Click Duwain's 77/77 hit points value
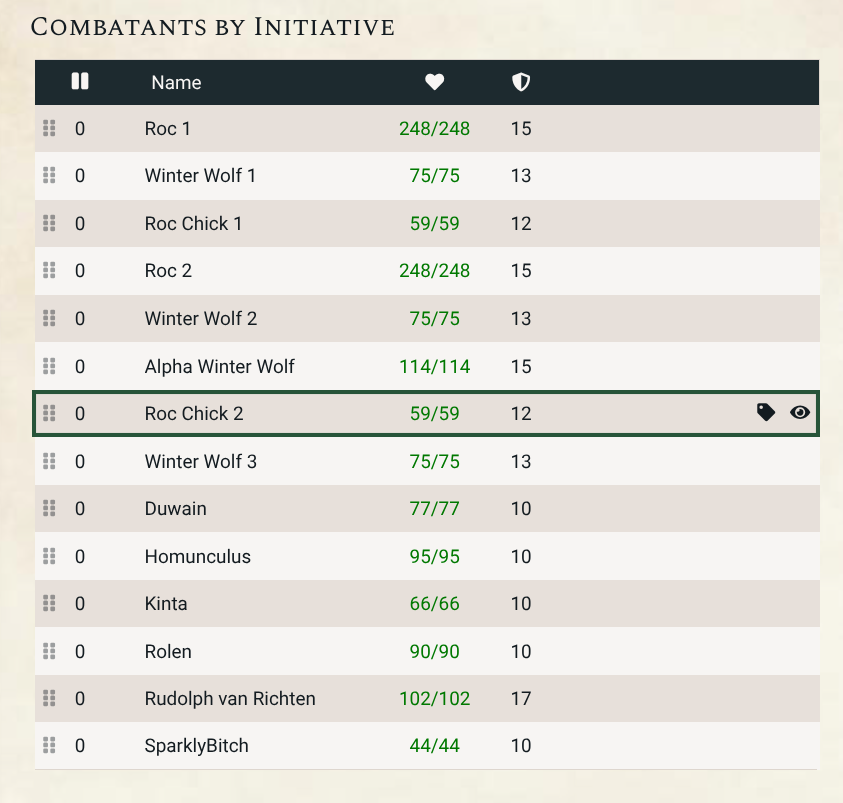The height and width of the screenshot is (803, 843). [434, 509]
